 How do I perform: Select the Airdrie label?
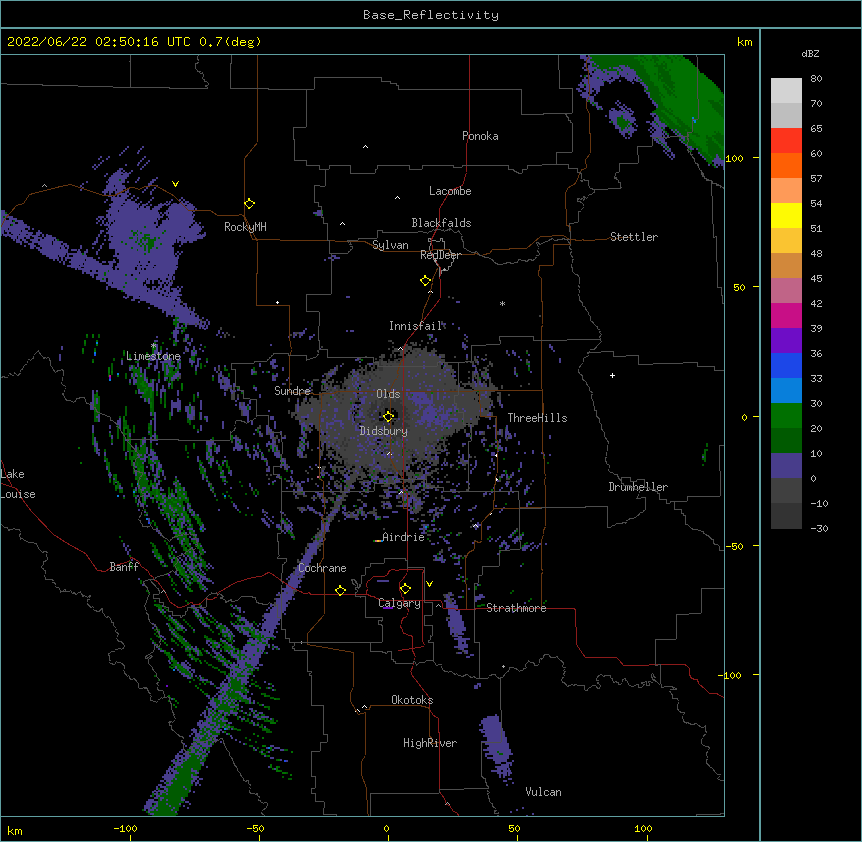(403, 537)
